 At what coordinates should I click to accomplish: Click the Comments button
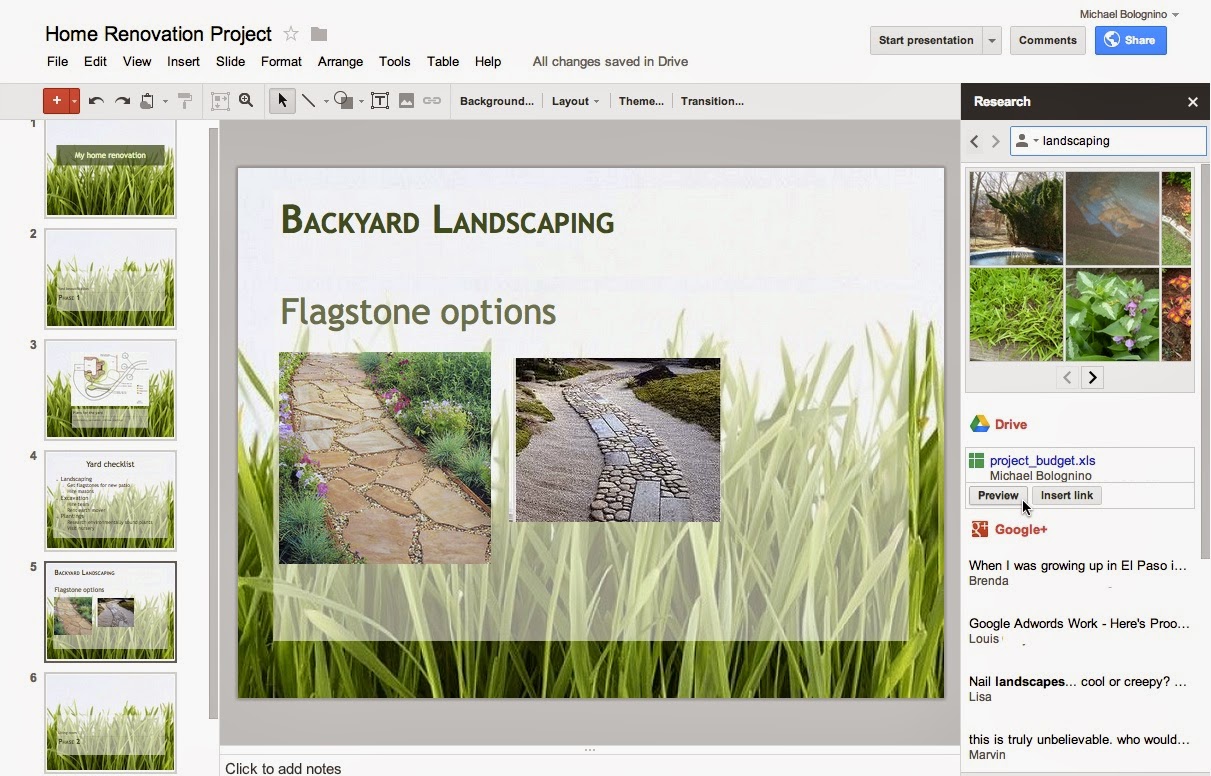(x=1048, y=40)
